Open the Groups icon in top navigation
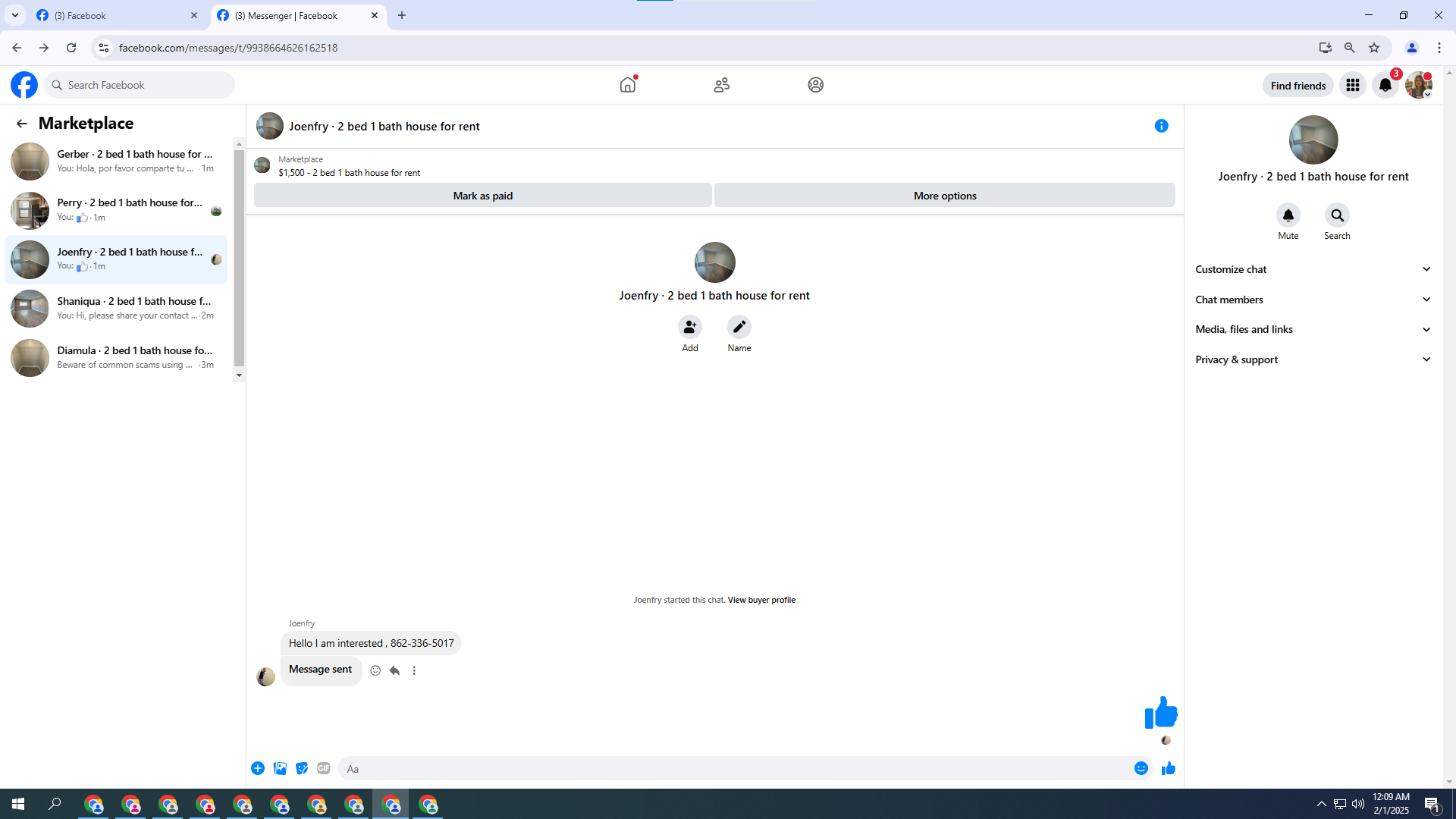The height and width of the screenshot is (819, 1456). (816, 85)
